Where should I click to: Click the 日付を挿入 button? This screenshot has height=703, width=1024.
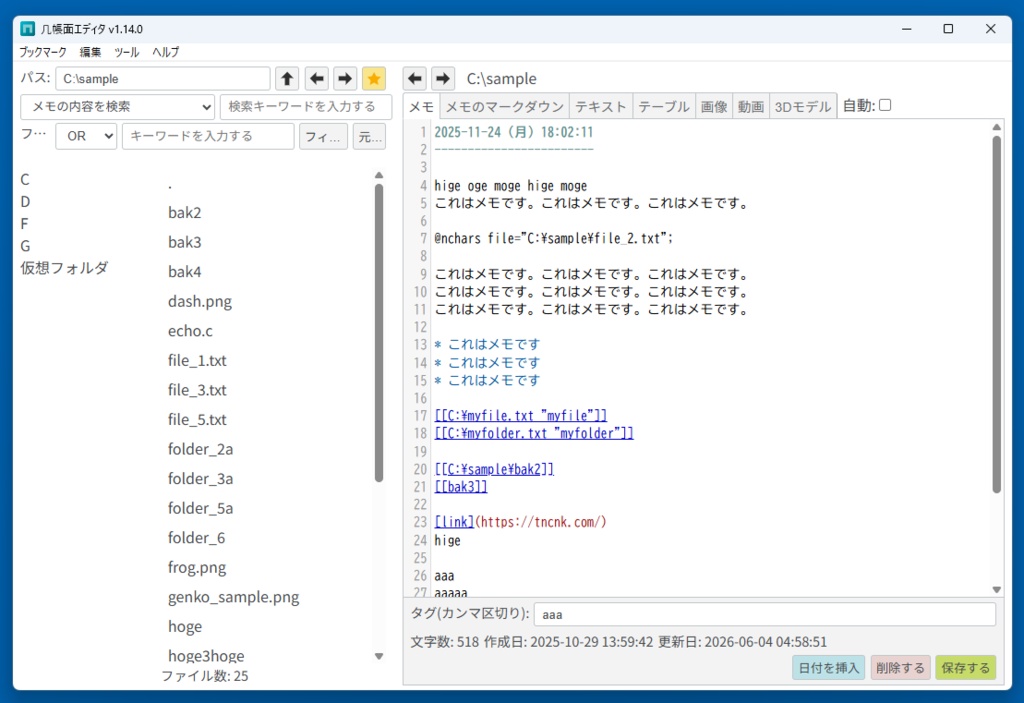[829, 668]
